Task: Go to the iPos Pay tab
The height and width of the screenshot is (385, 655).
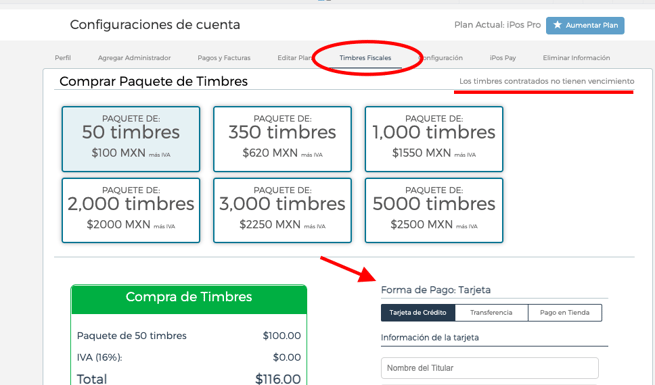Action: pos(503,58)
